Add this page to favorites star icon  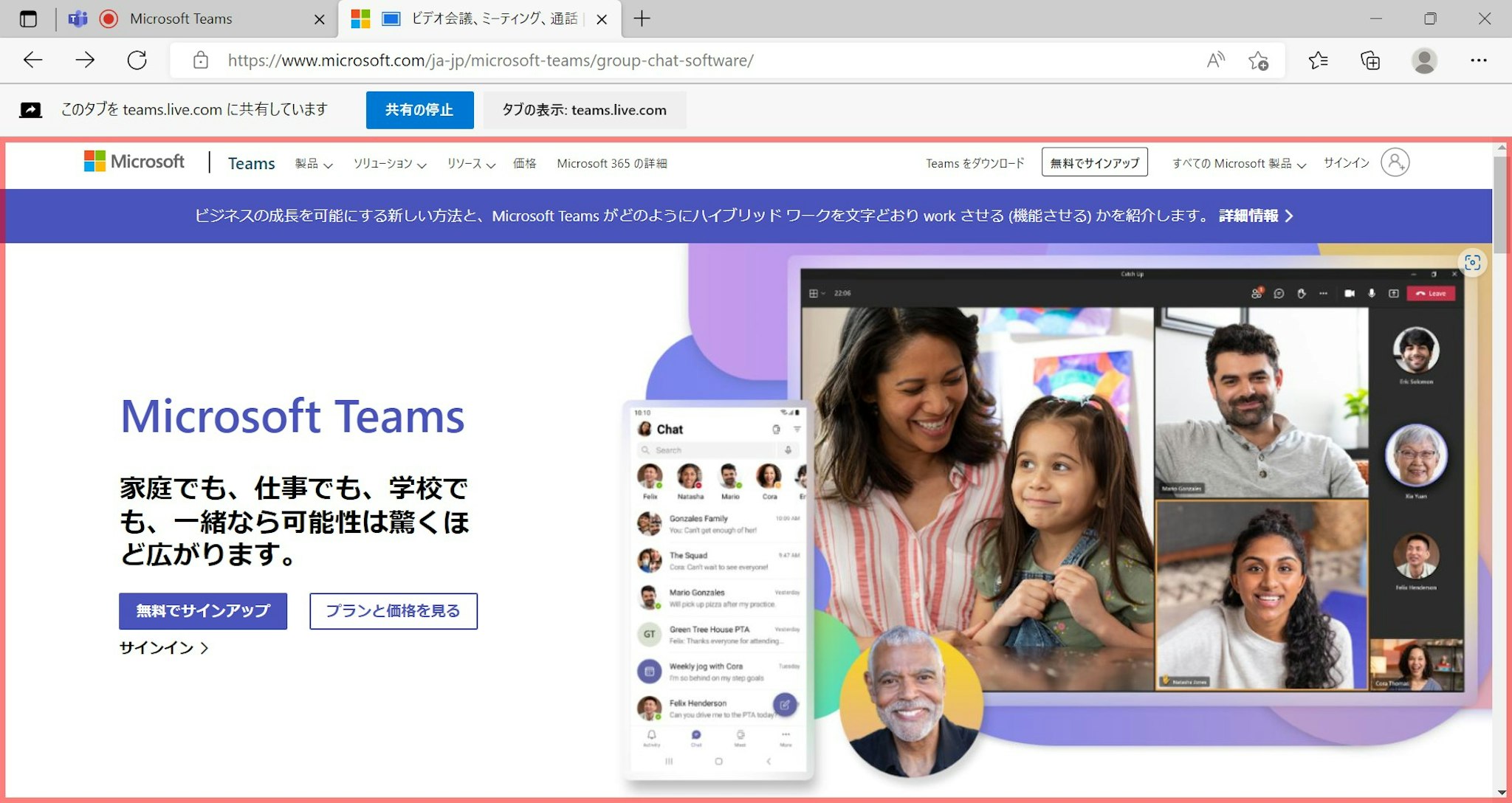click(1259, 61)
